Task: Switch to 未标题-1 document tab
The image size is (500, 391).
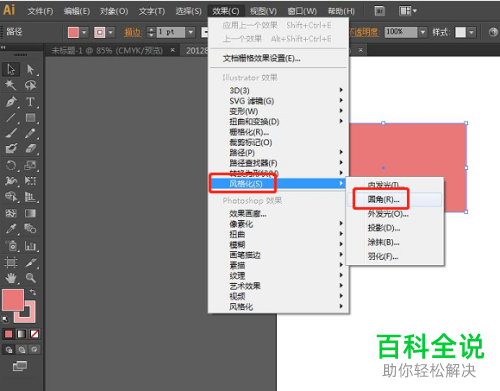Action: point(107,51)
